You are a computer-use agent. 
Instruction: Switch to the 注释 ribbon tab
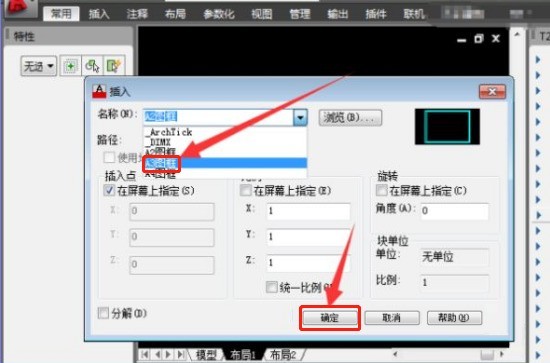(137, 14)
